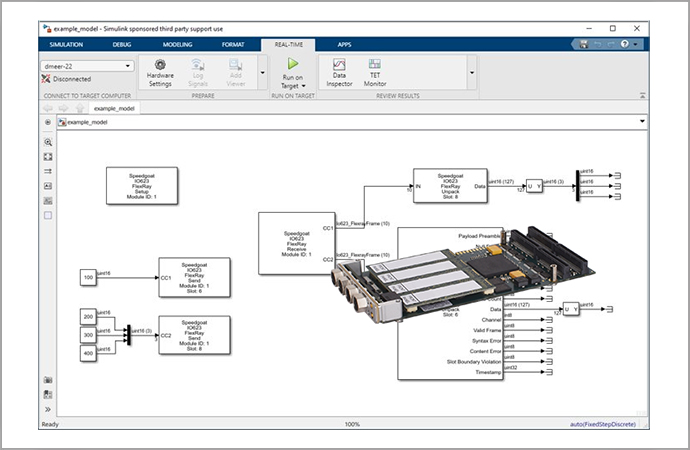690x450 pixels.
Task: Click the Ready status text
Action: (50, 424)
